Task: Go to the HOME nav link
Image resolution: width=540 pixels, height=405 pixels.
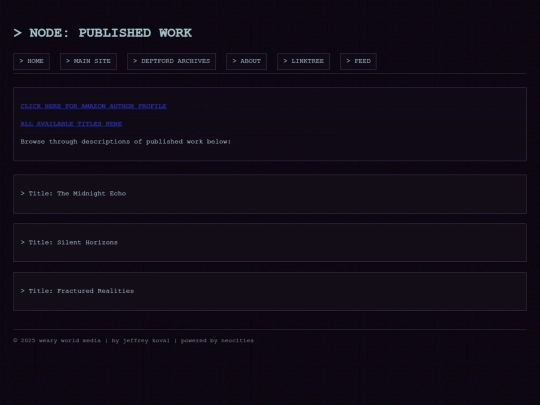Action: coord(31,61)
